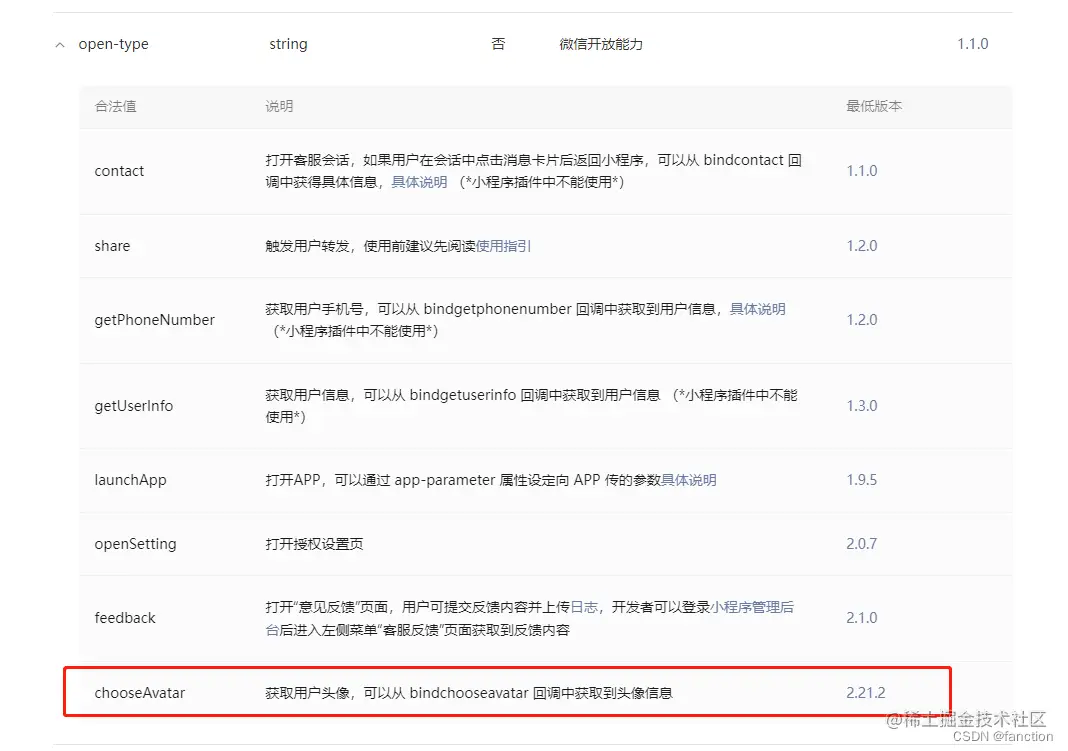Image resolution: width=1068 pixels, height=751 pixels.
Task: Click the chooseAvatar bindchooseavatar description
Action: click(x=469, y=693)
